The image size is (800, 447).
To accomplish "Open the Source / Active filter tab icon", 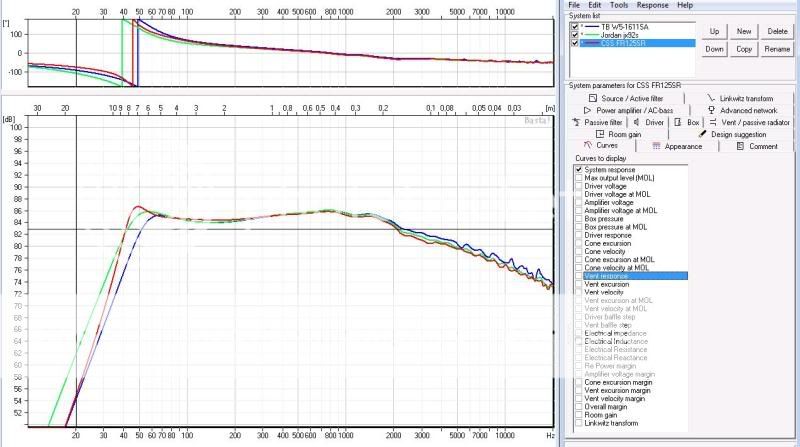I will [x=594, y=98].
